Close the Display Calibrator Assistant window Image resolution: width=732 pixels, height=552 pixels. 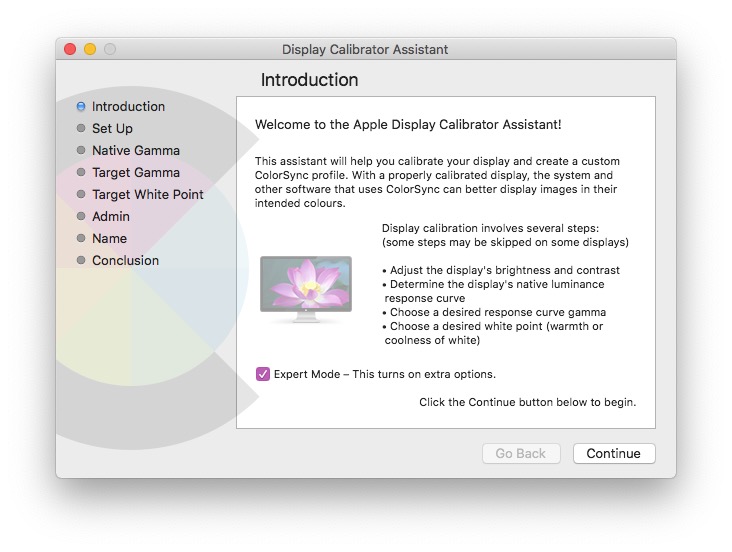(70, 49)
